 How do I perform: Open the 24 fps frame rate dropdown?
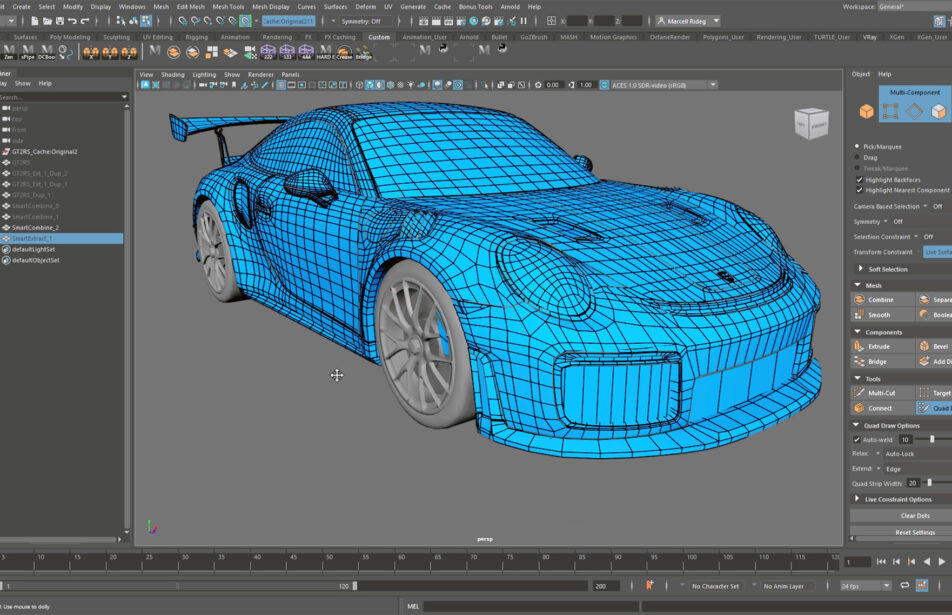click(x=865, y=586)
